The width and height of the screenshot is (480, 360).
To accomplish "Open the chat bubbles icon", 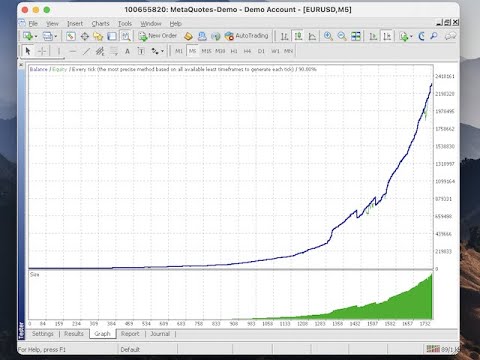I will pyautogui.click(x=450, y=36).
